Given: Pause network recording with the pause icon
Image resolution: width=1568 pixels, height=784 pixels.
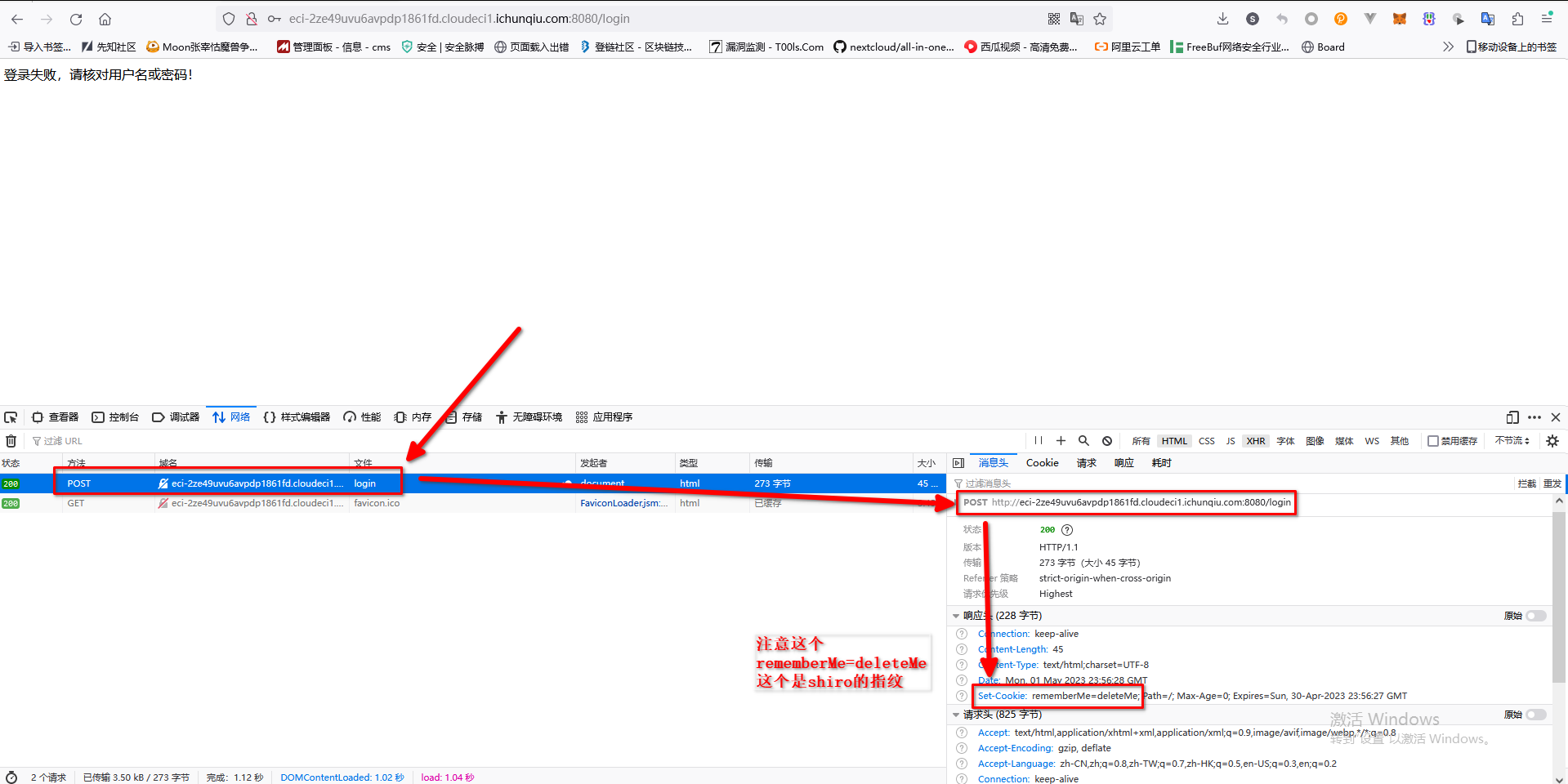Looking at the screenshot, I should point(1038,441).
